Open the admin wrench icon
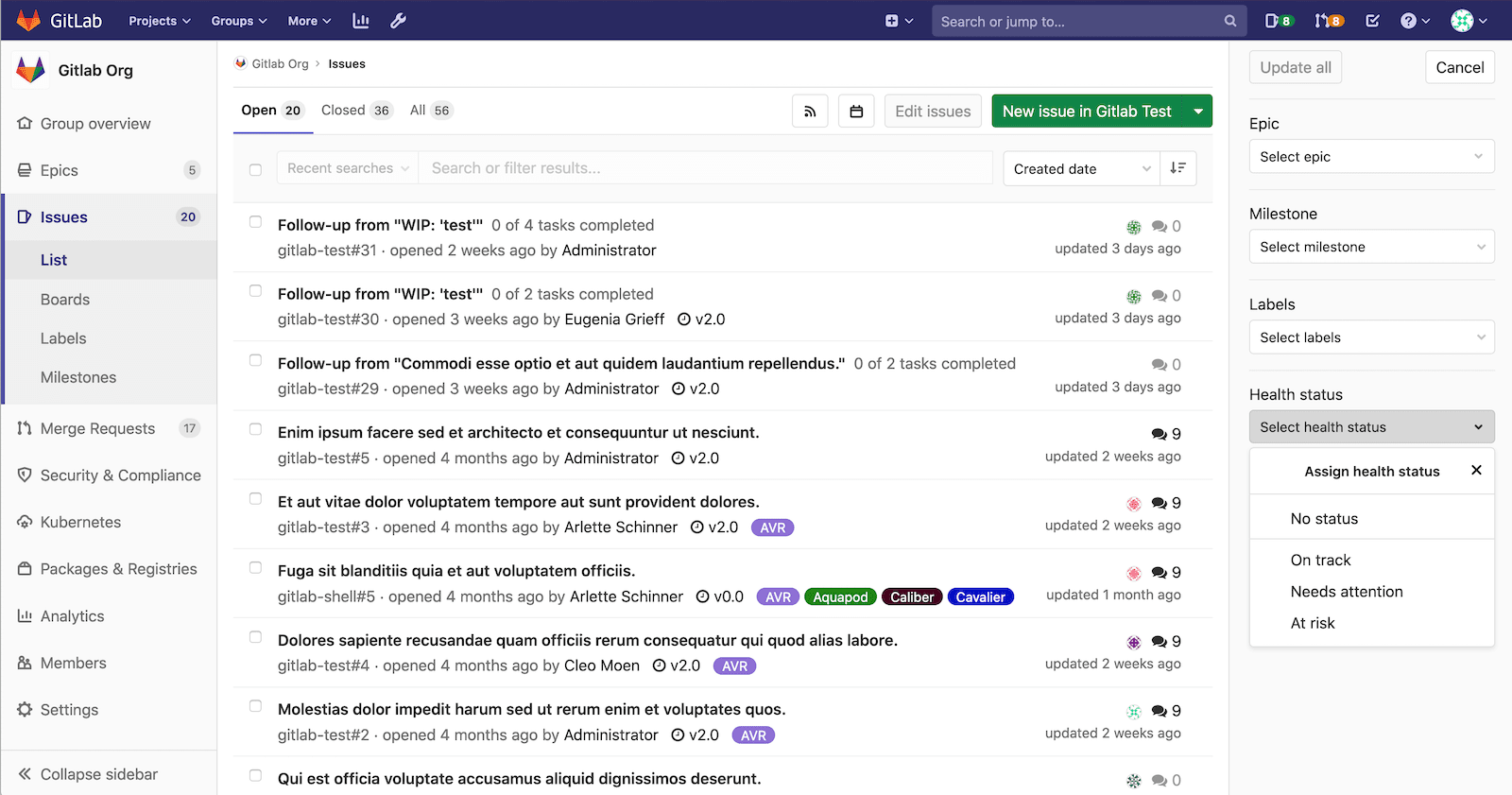The image size is (1512, 795). point(398,21)
